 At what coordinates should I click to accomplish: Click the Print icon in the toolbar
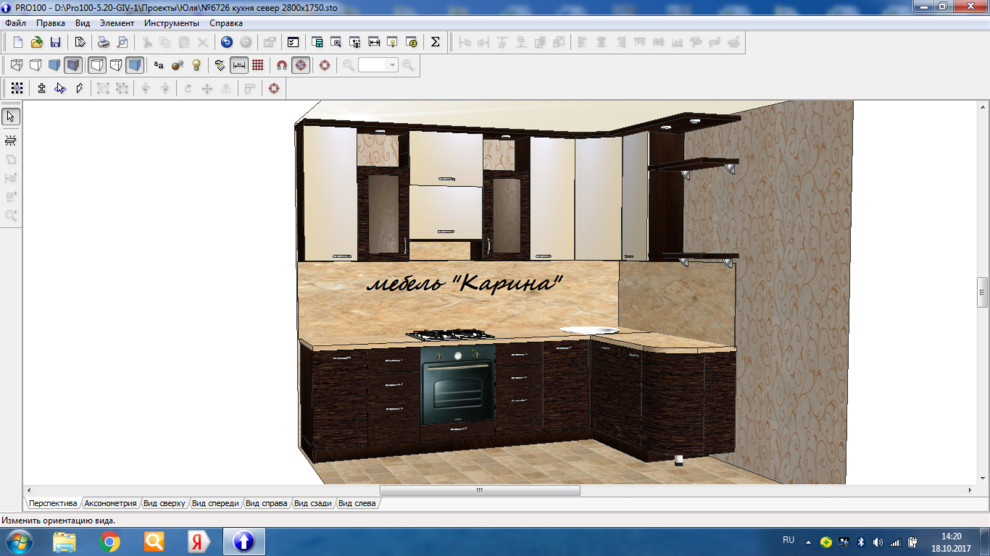[x=102, y=42]
